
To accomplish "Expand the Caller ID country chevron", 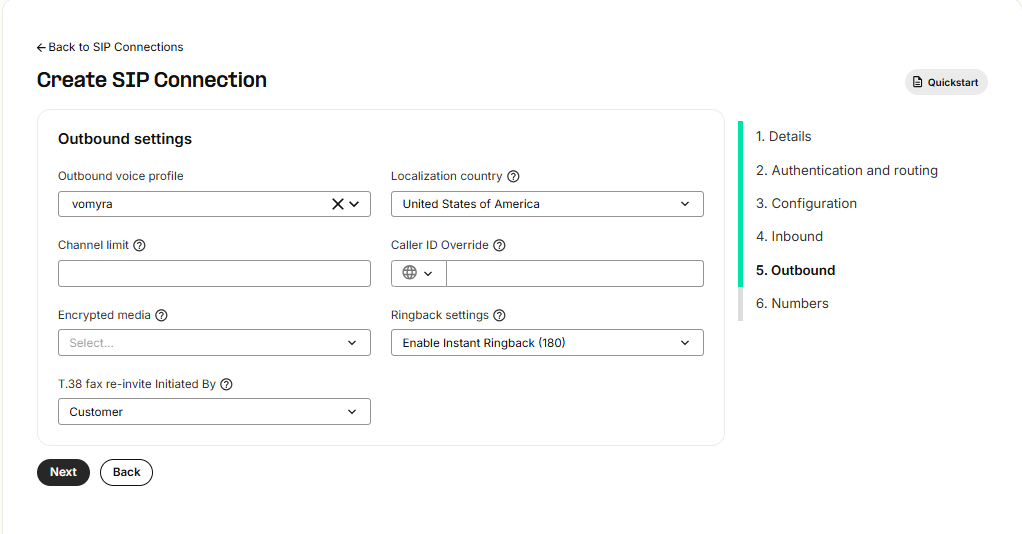I will (x=428, y=274).
